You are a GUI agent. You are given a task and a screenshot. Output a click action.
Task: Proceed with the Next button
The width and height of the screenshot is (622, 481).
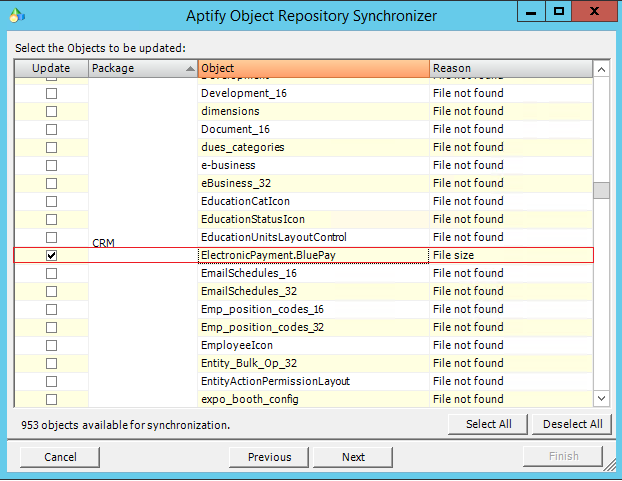click(353, 457)
